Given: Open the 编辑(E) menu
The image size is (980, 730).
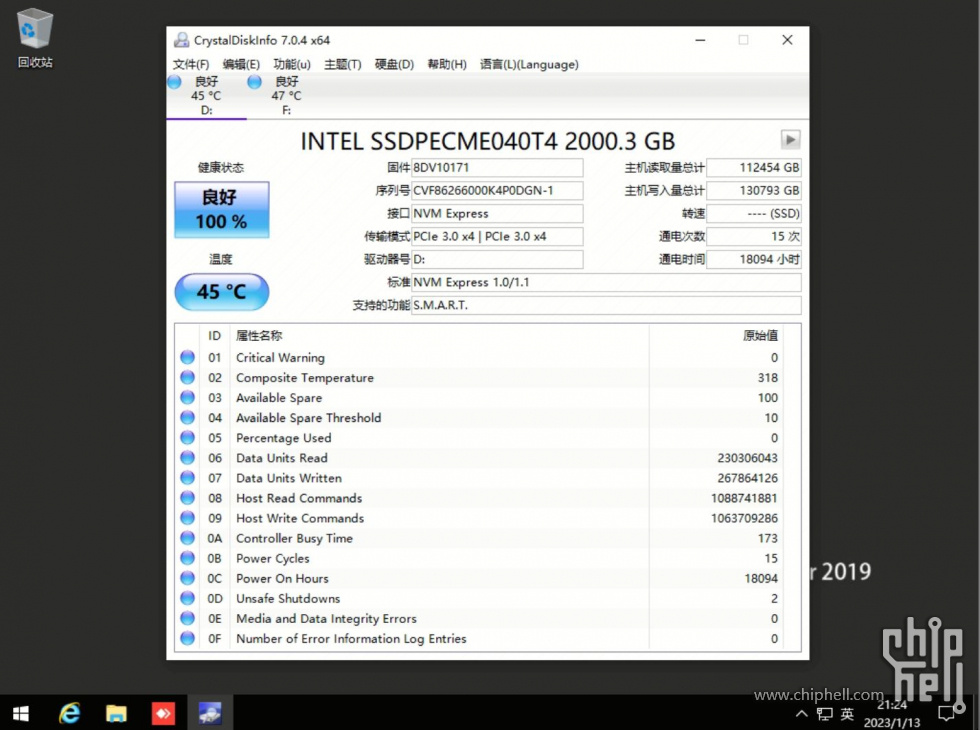Looking at the screenshot, I should coord(241,64).
